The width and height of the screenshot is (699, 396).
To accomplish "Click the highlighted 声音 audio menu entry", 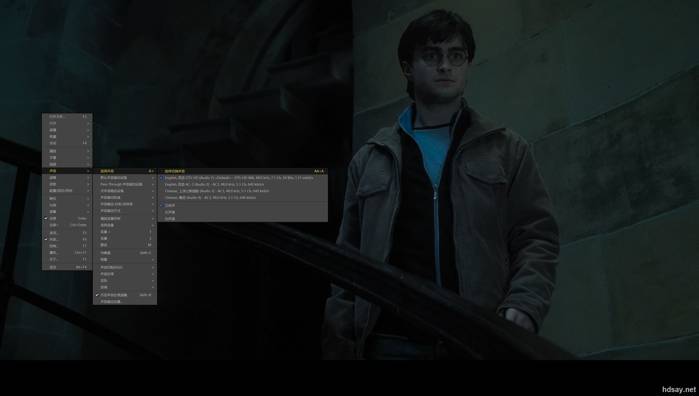I will click(x=67, y=171).
